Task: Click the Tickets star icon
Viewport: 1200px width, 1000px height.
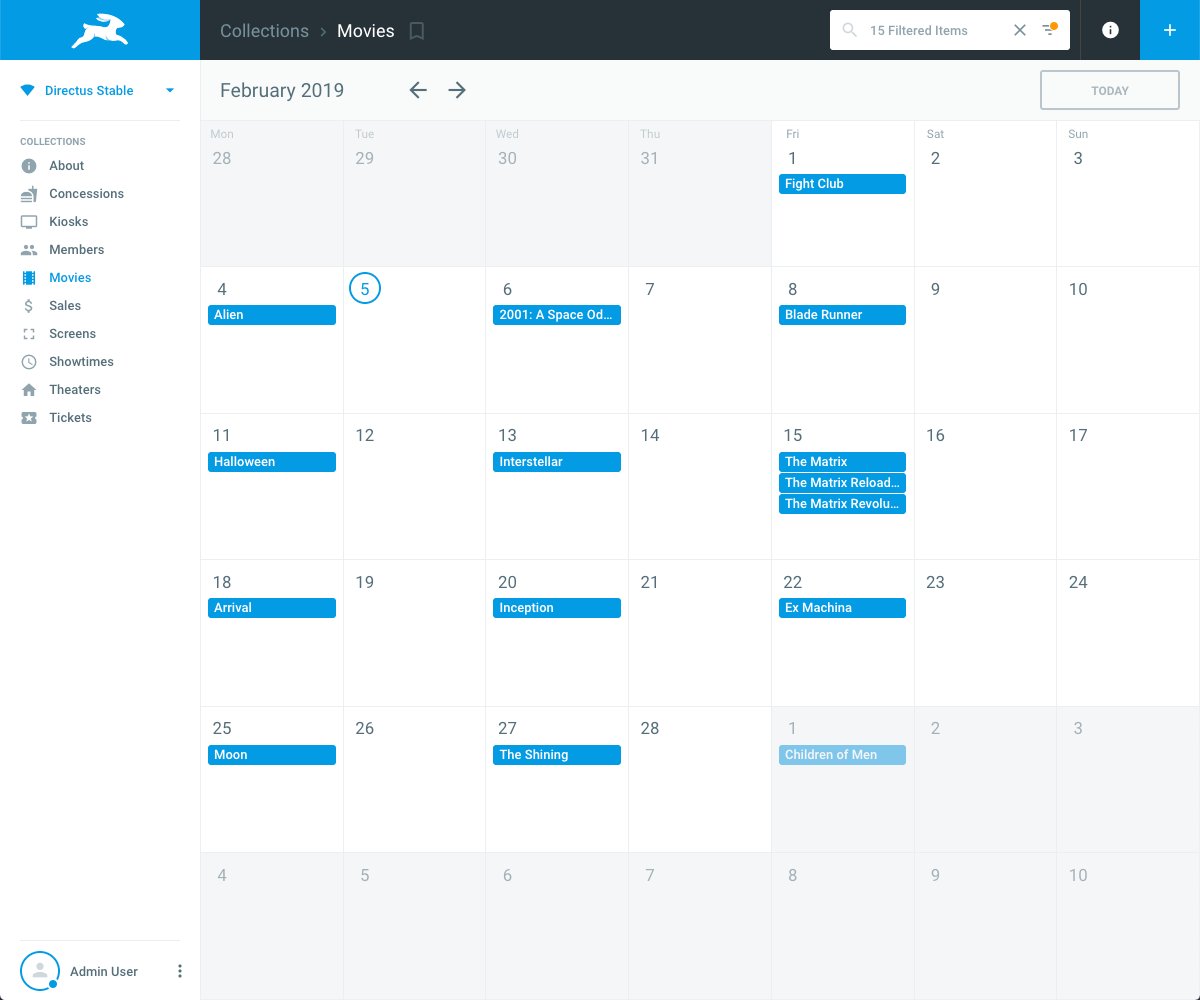Action: click(x=29, y=418)
